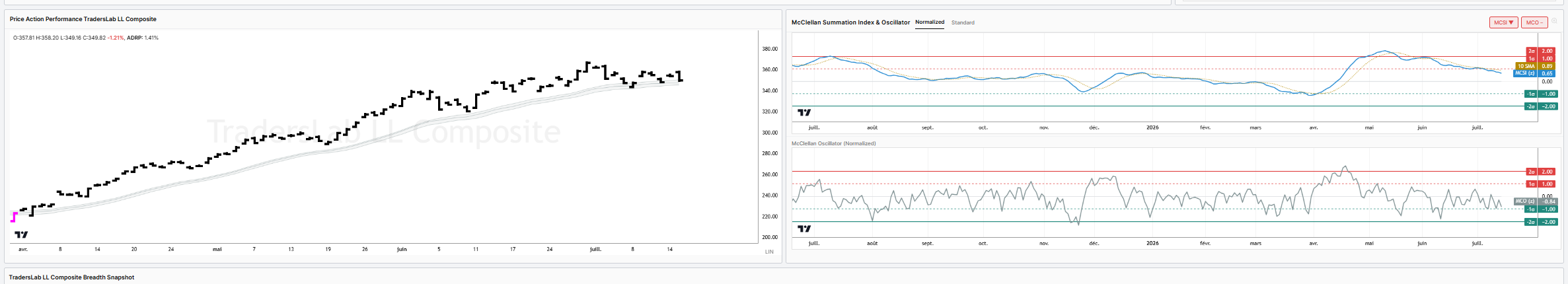Screen dimensions: 1568x284
Task: Click 'sept.' on Summation chart time axis
Action: tap(928, 127)
